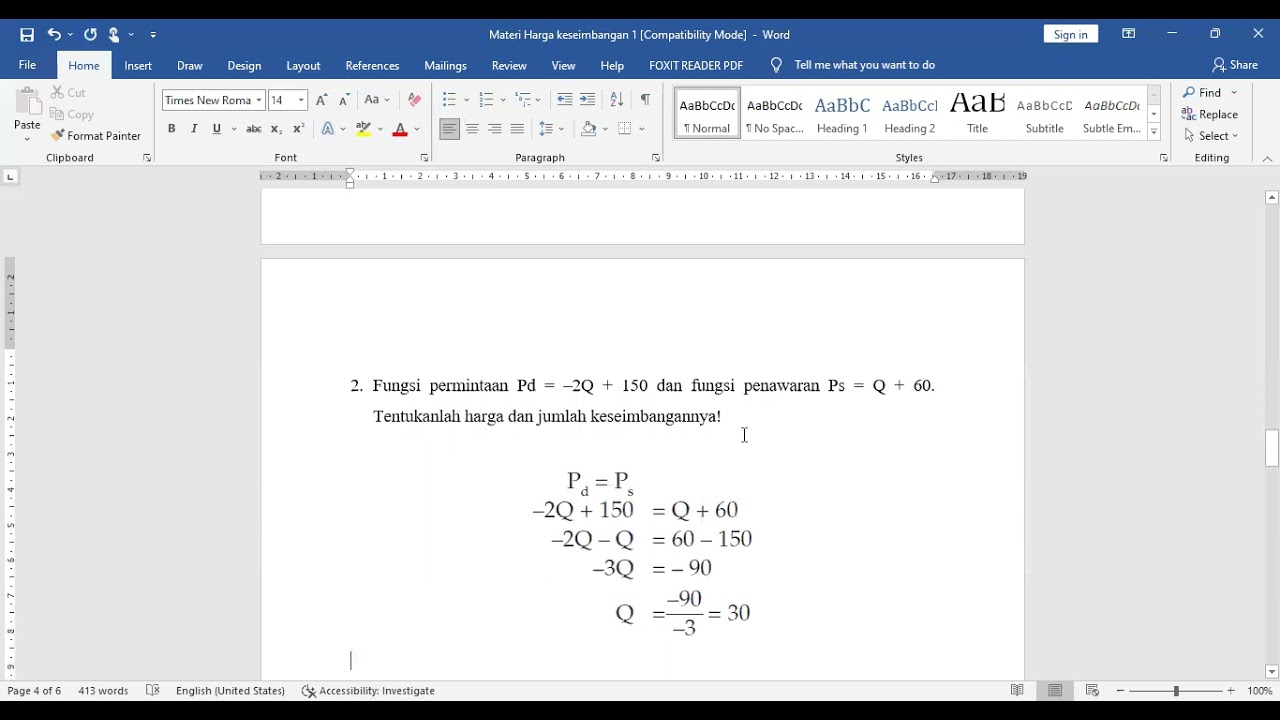This screenshot has height=720, width=1280.
Task: Sort the selected paragraphs
Action: coord(617,100)
